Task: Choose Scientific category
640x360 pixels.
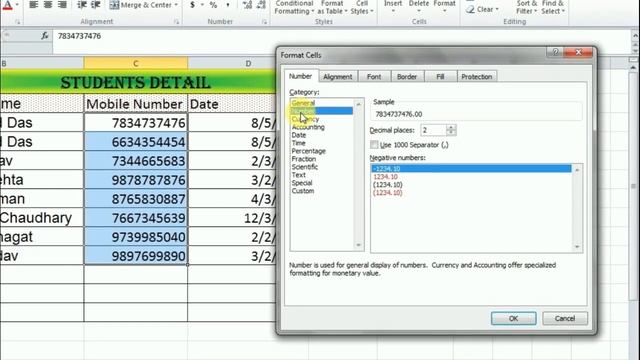Action: coord(304,167)
